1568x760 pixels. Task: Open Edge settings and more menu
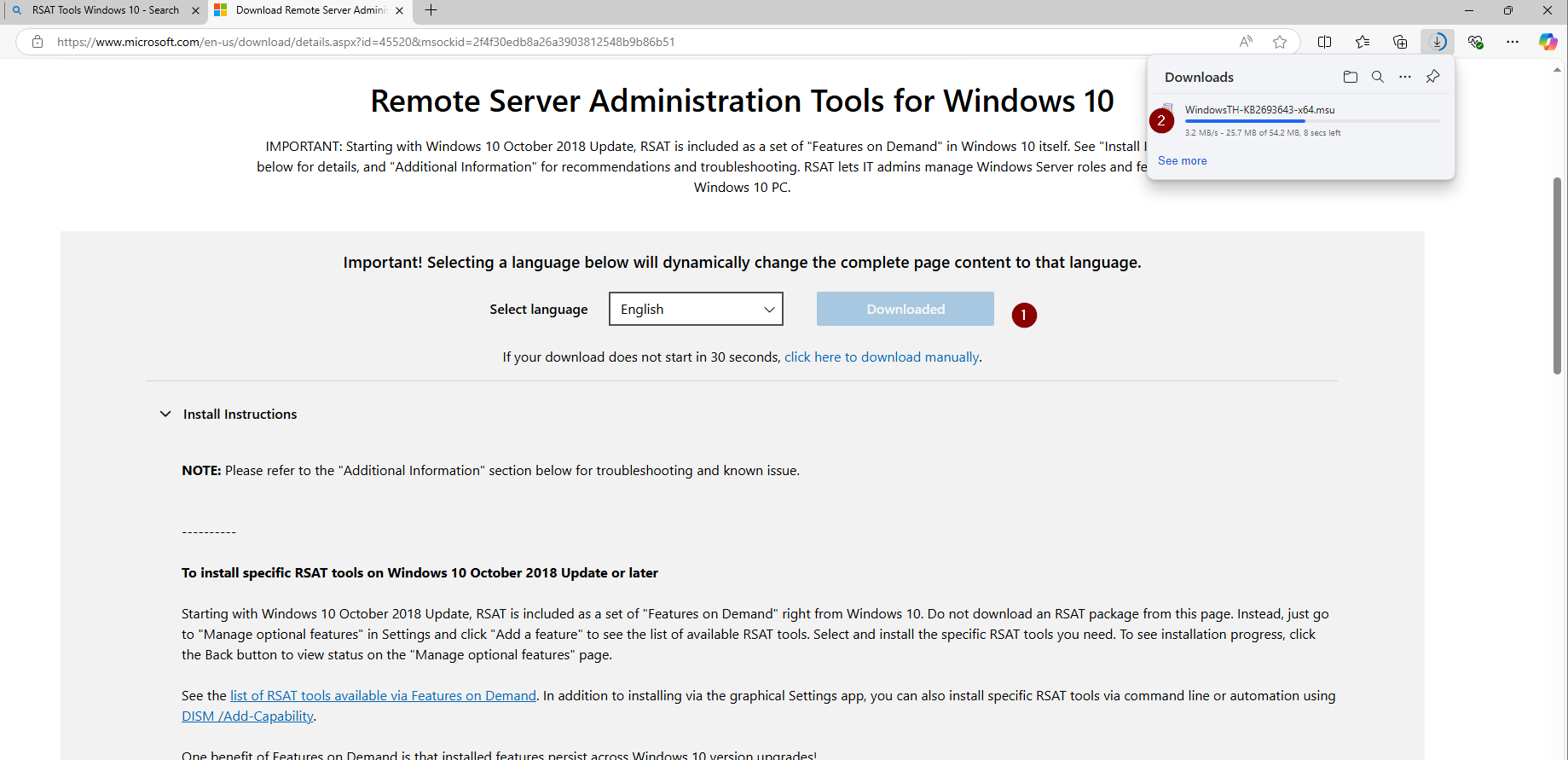(x=1513, y=42)
